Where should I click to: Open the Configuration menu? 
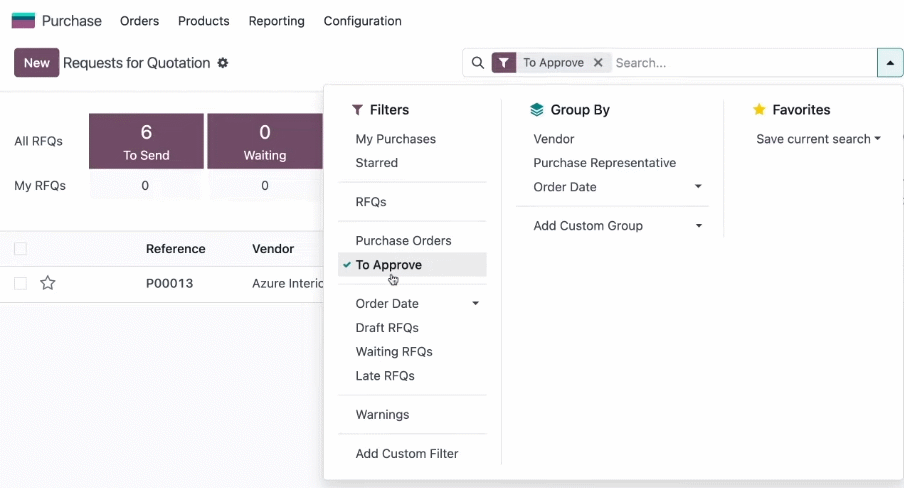coord(363,21)
